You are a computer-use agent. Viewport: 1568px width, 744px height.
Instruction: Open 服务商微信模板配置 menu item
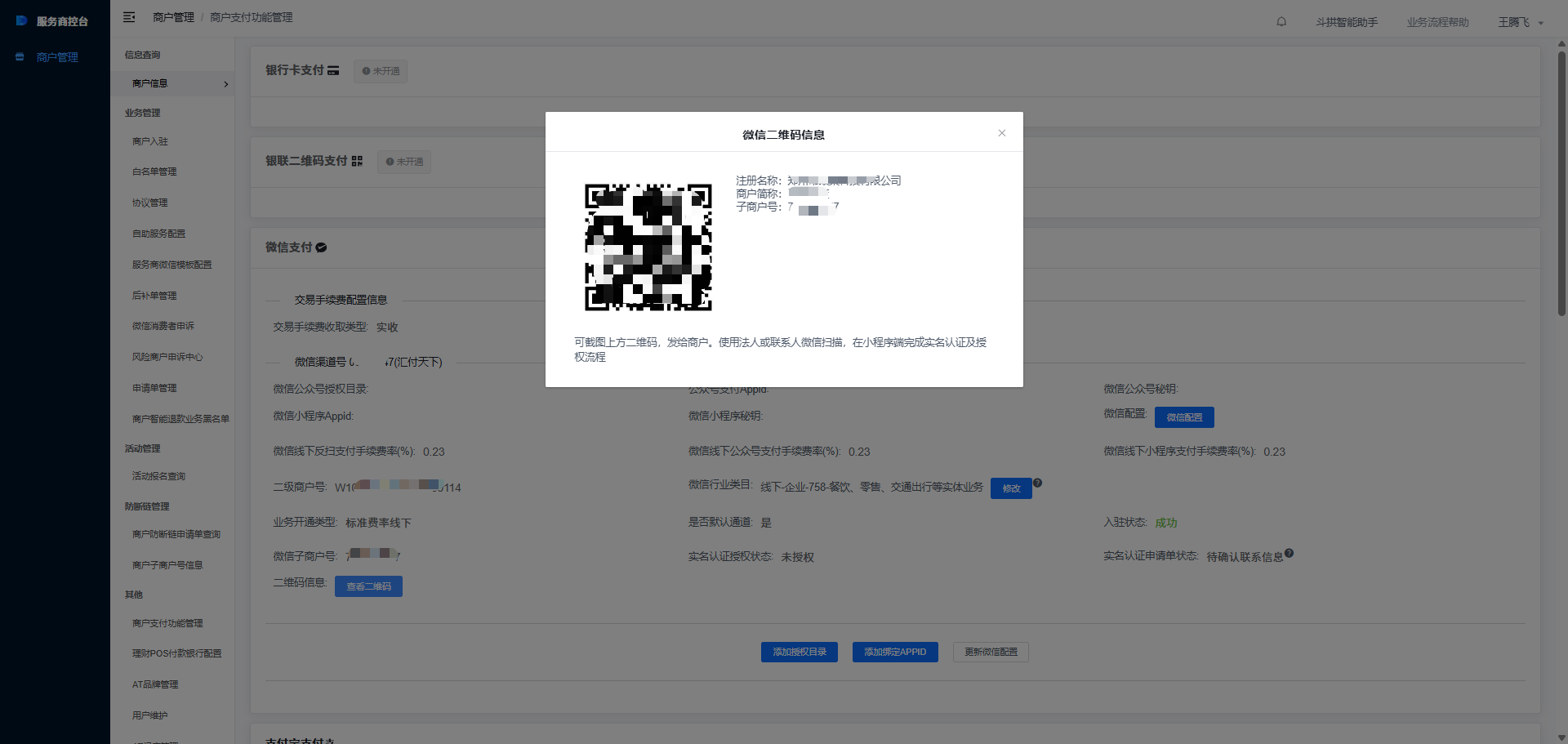(171, 265)
